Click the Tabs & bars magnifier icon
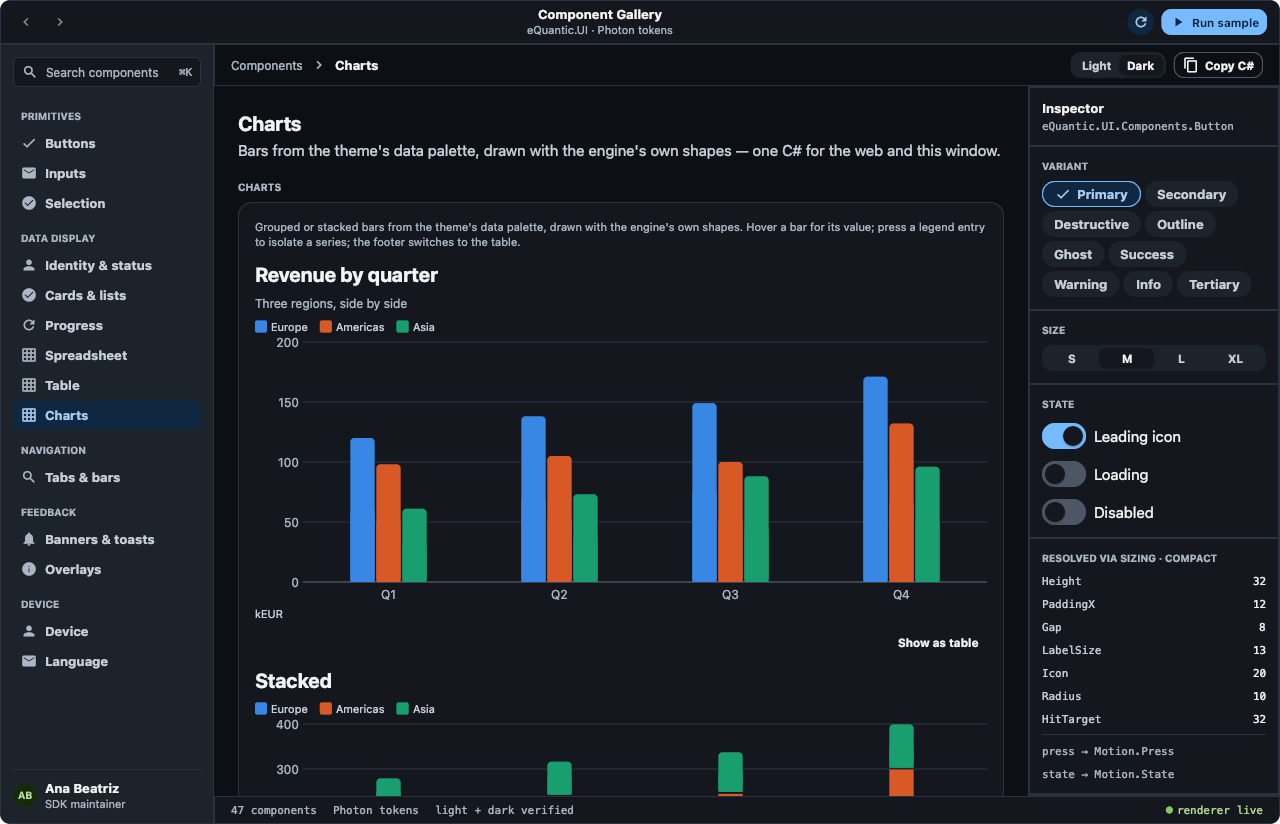Screen dimensions: 1280x824 29,477
